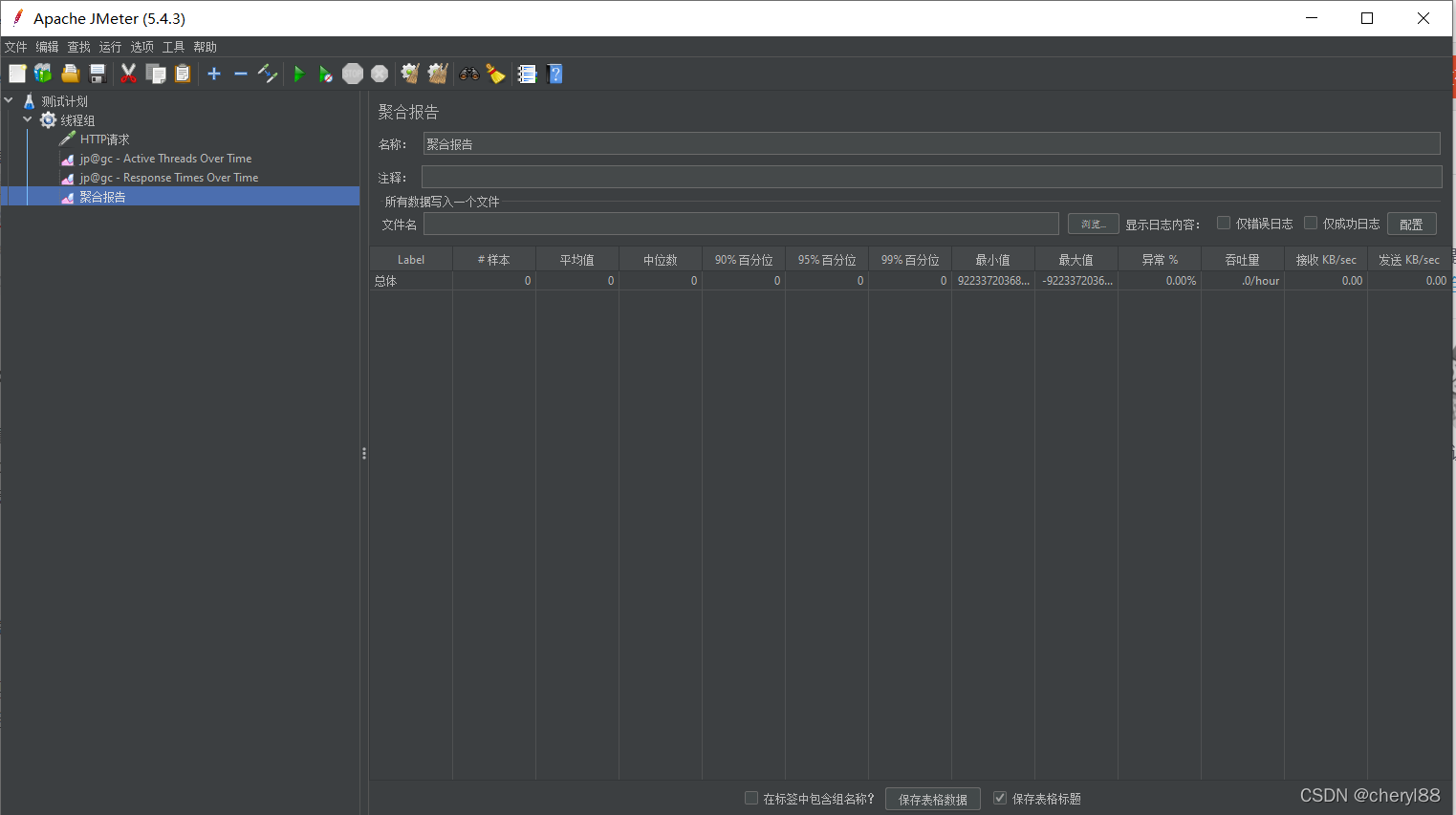1456x815 pixels.
Task: Click the 中位数 column header
Action: click(661, 260)
